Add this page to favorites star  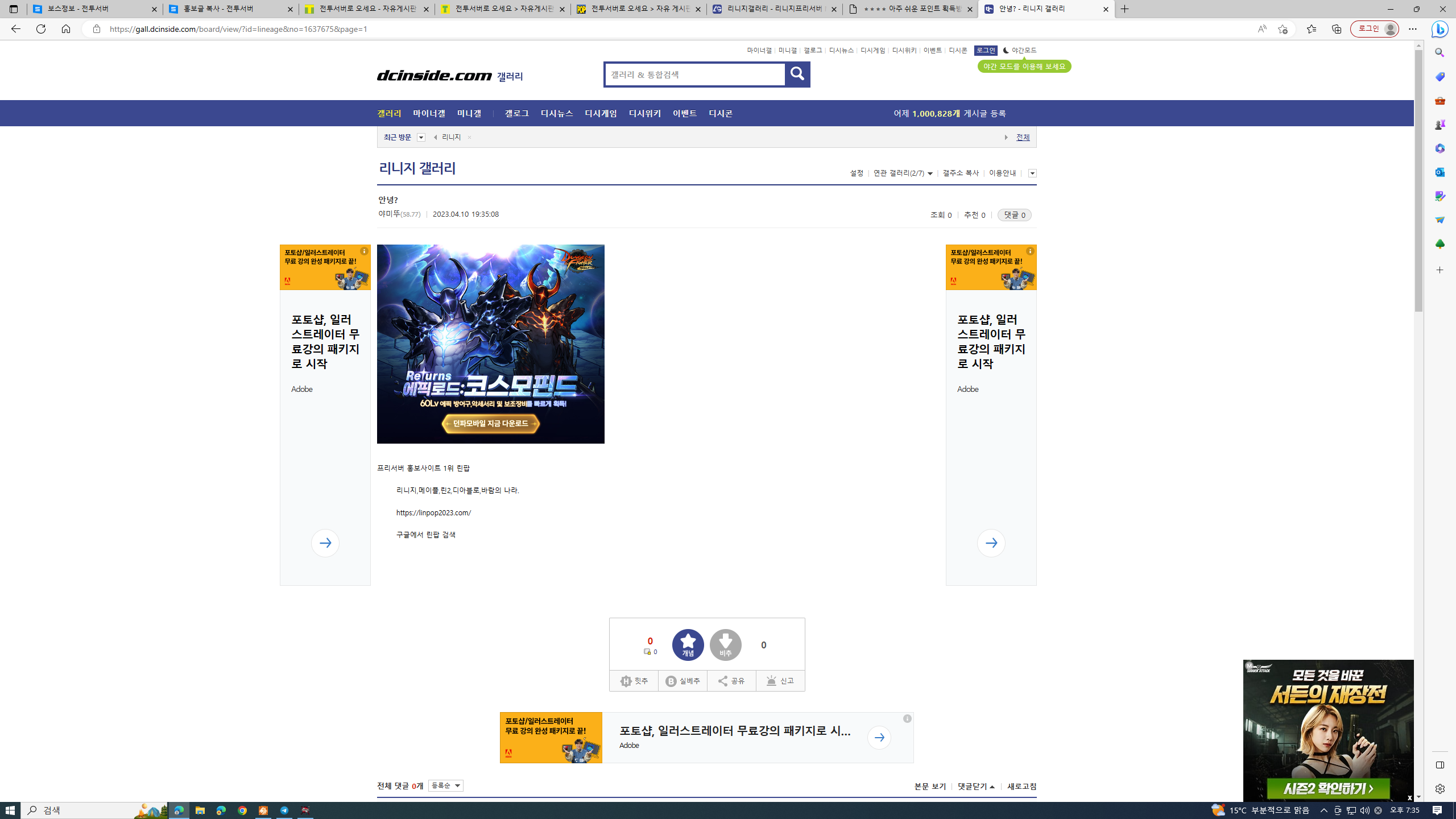1283,29
